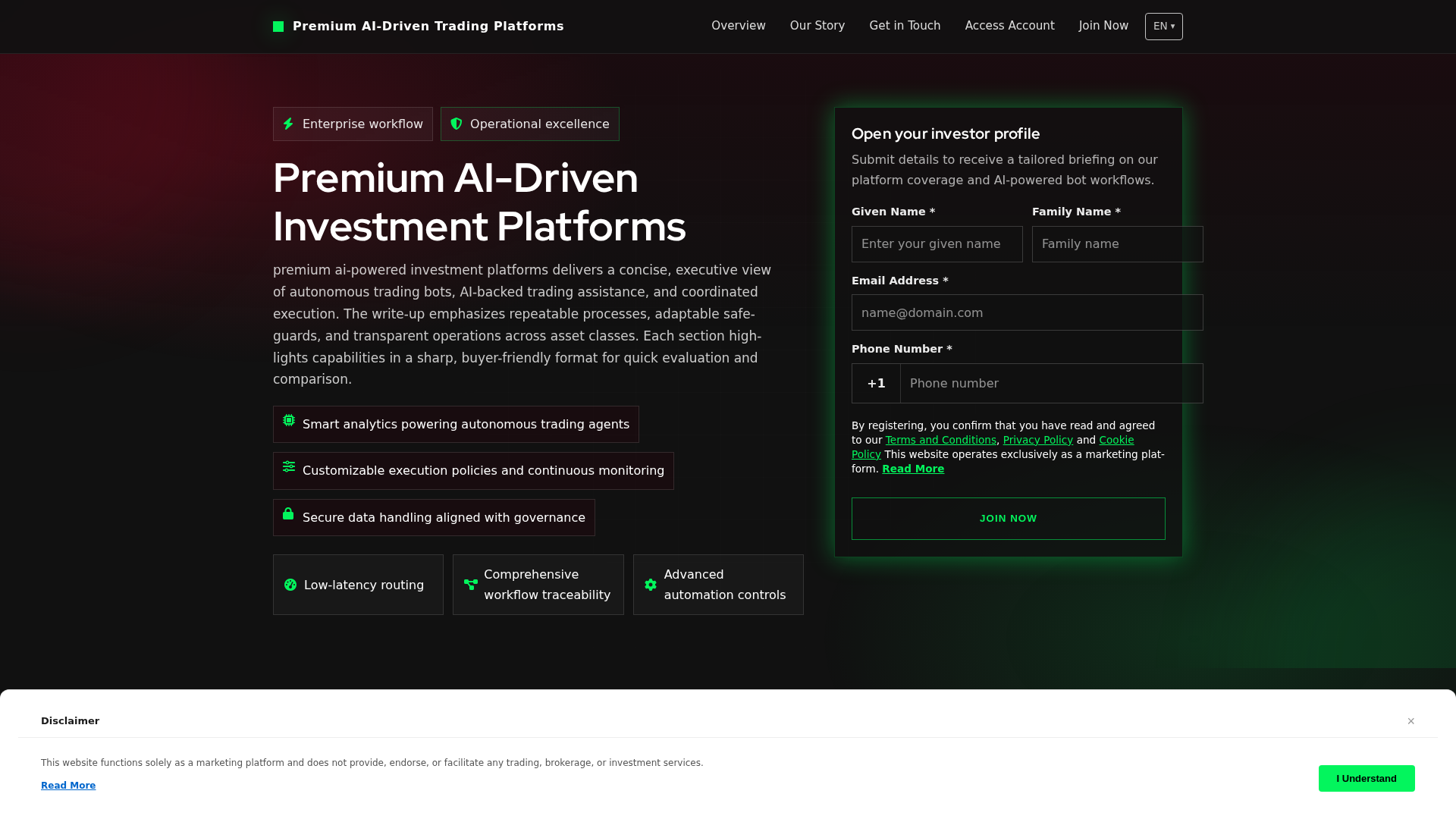Close the Disclaimer banner with X

1411,721
